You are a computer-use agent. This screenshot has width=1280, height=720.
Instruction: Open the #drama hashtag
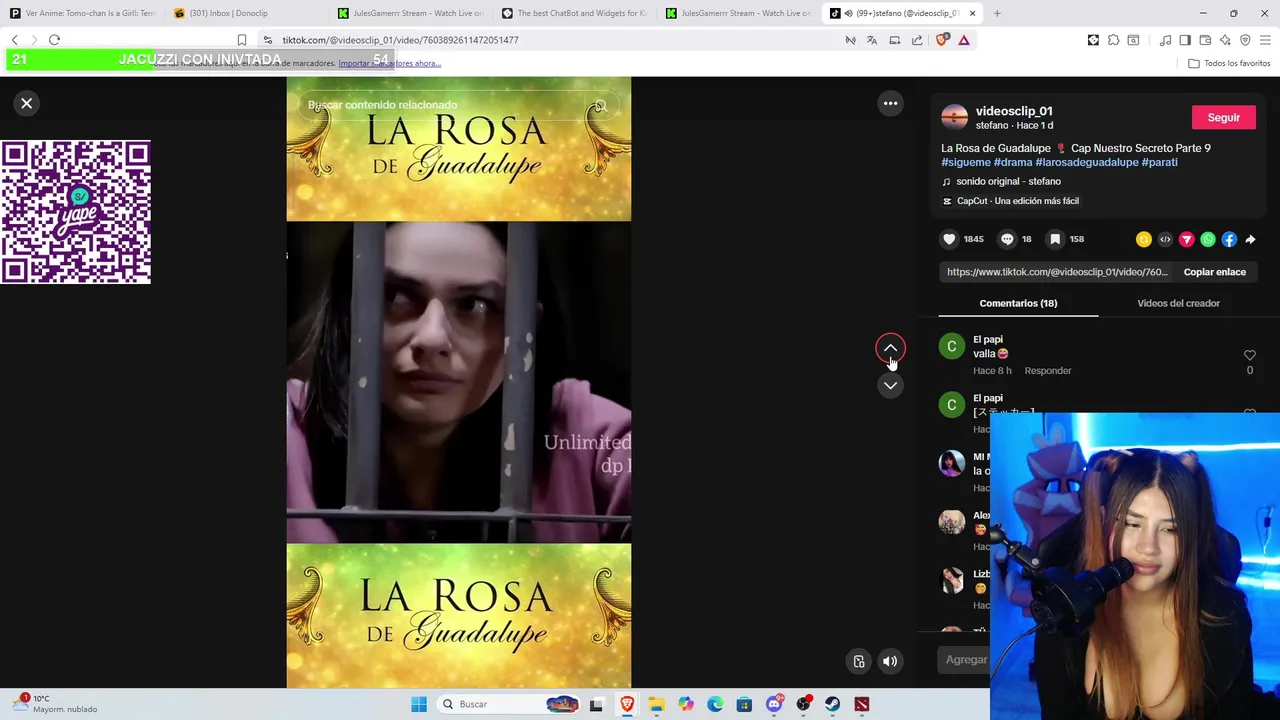click(x=1013, y=162)
